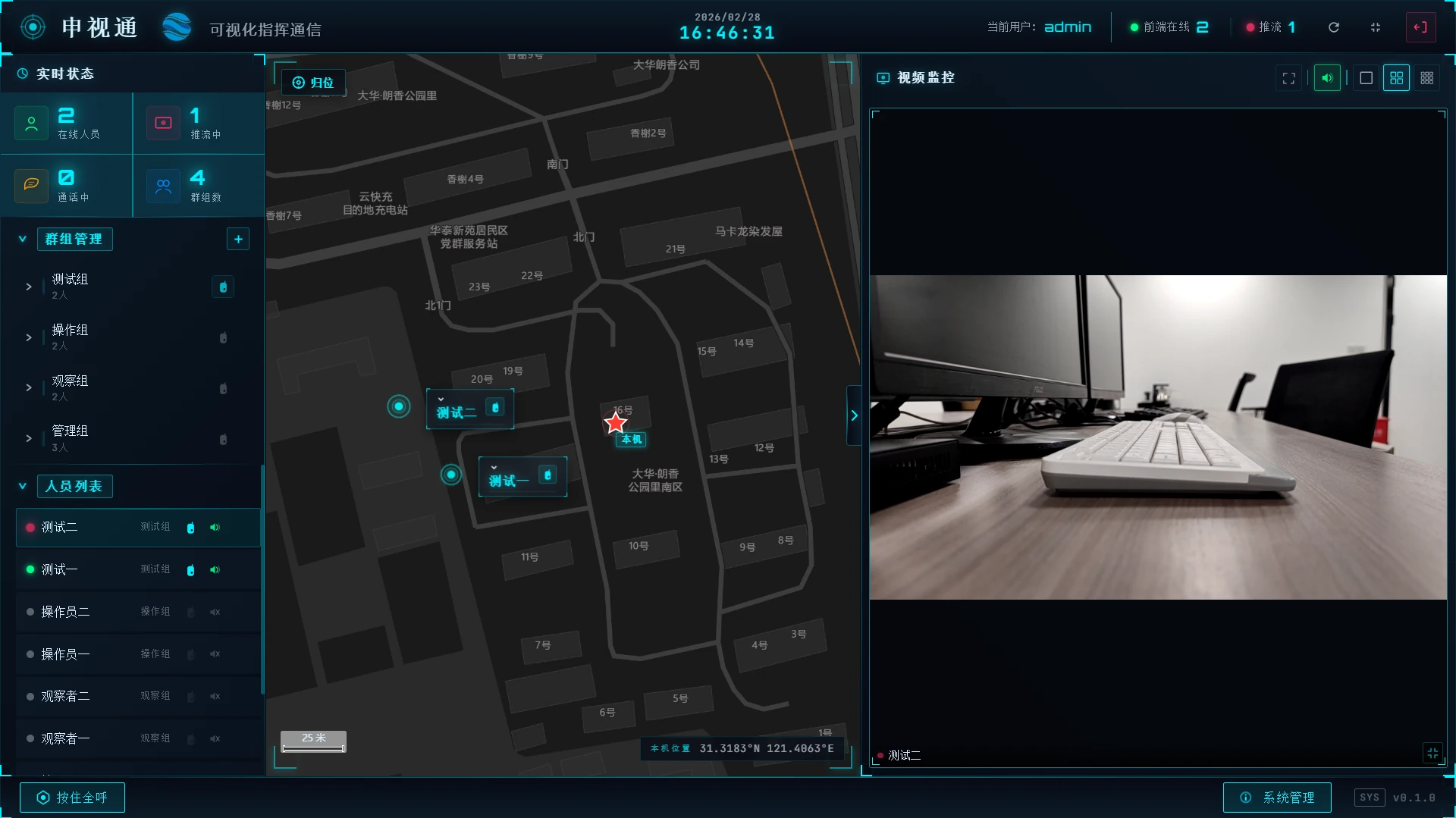1456x818 pixels.
Task: Click the refresh icon in header
Action: coord(1334,27)
